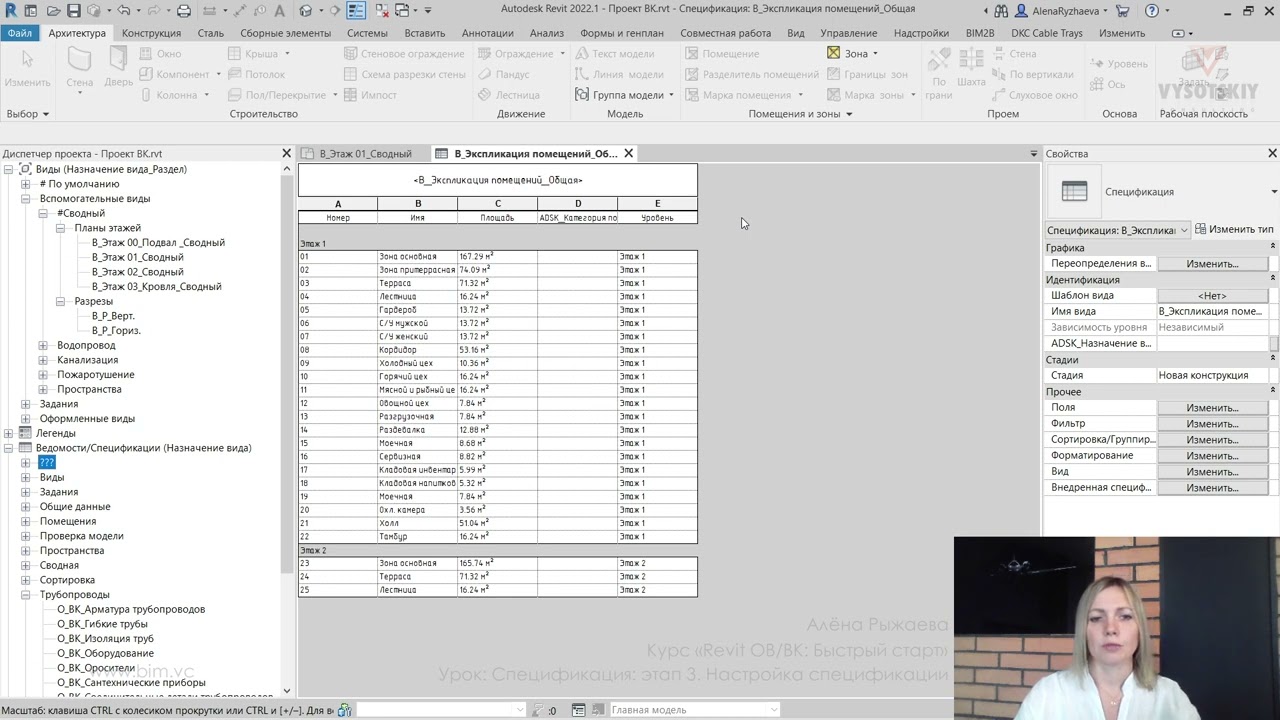Open the Аннотации ribbon tab
The image size is (1280, 720).
[488, 33]
